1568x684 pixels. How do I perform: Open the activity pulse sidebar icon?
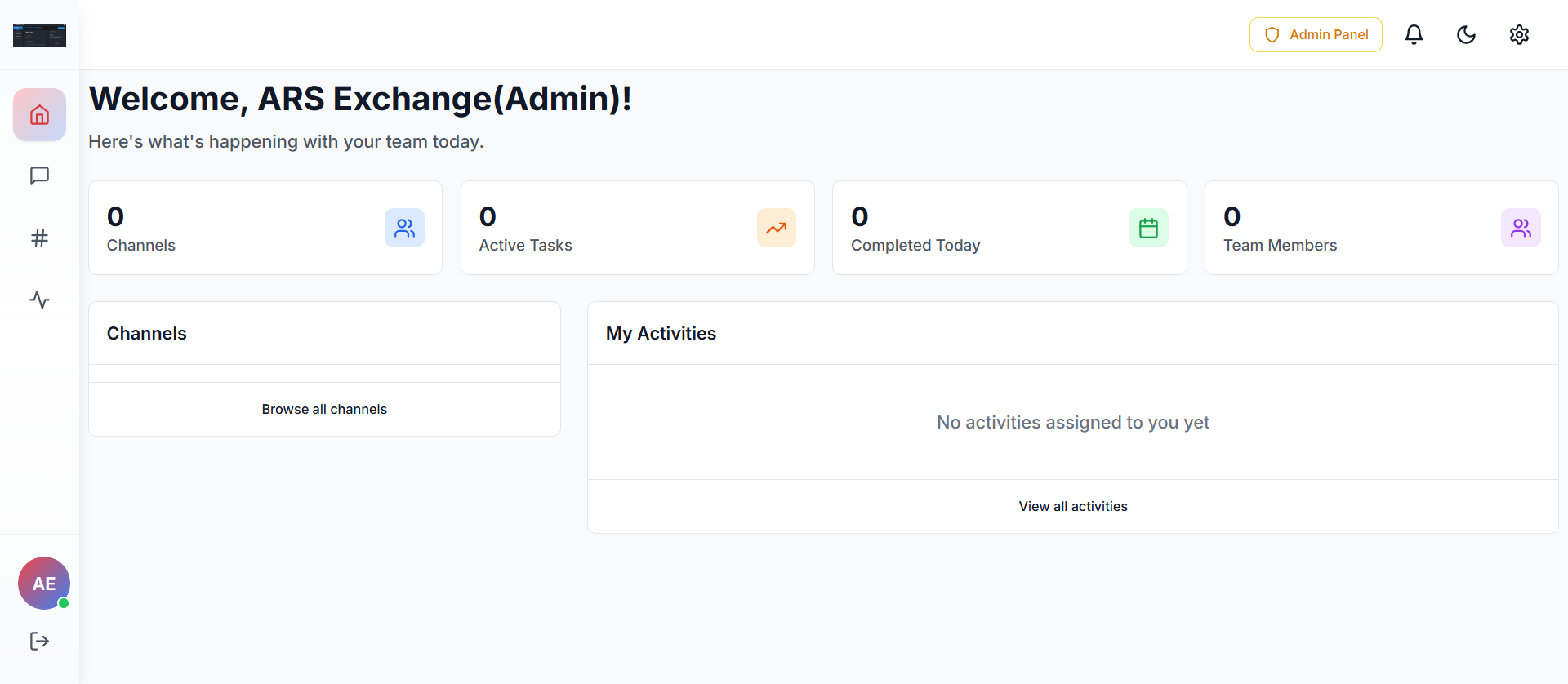click(x=39, y=300)
